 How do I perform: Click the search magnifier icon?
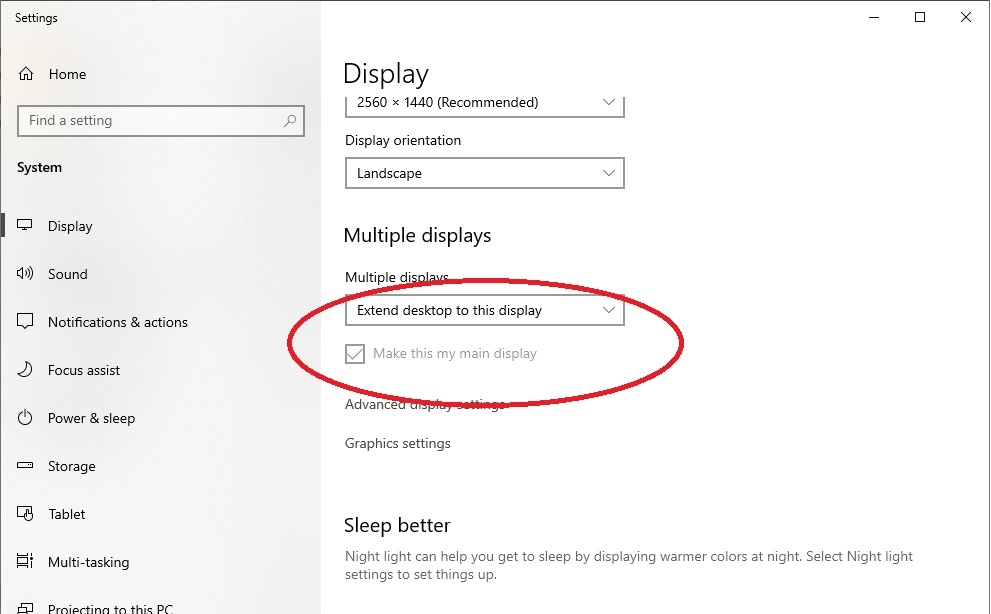pos(290,120)
